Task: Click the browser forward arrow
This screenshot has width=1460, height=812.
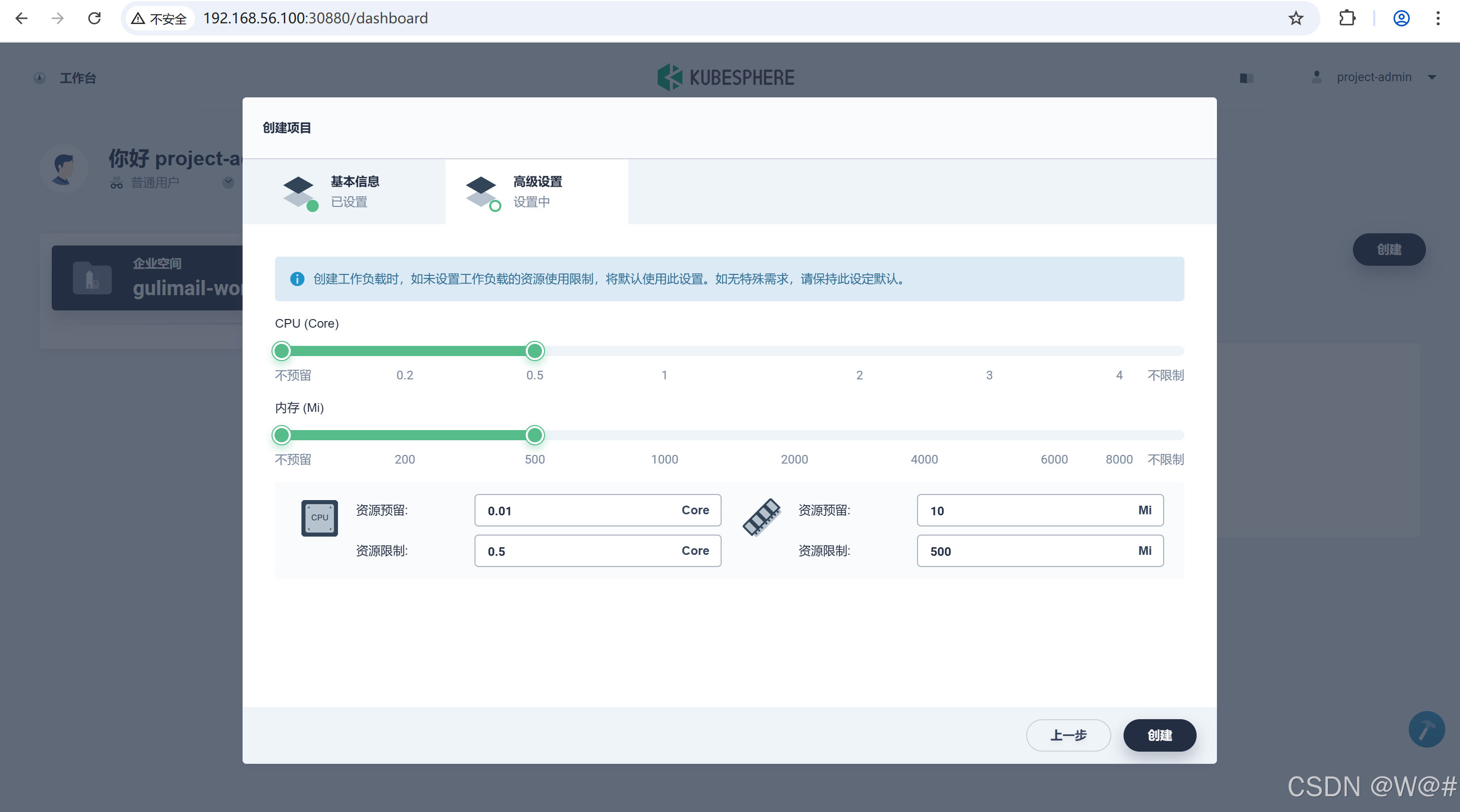Action: coord(57,18)
